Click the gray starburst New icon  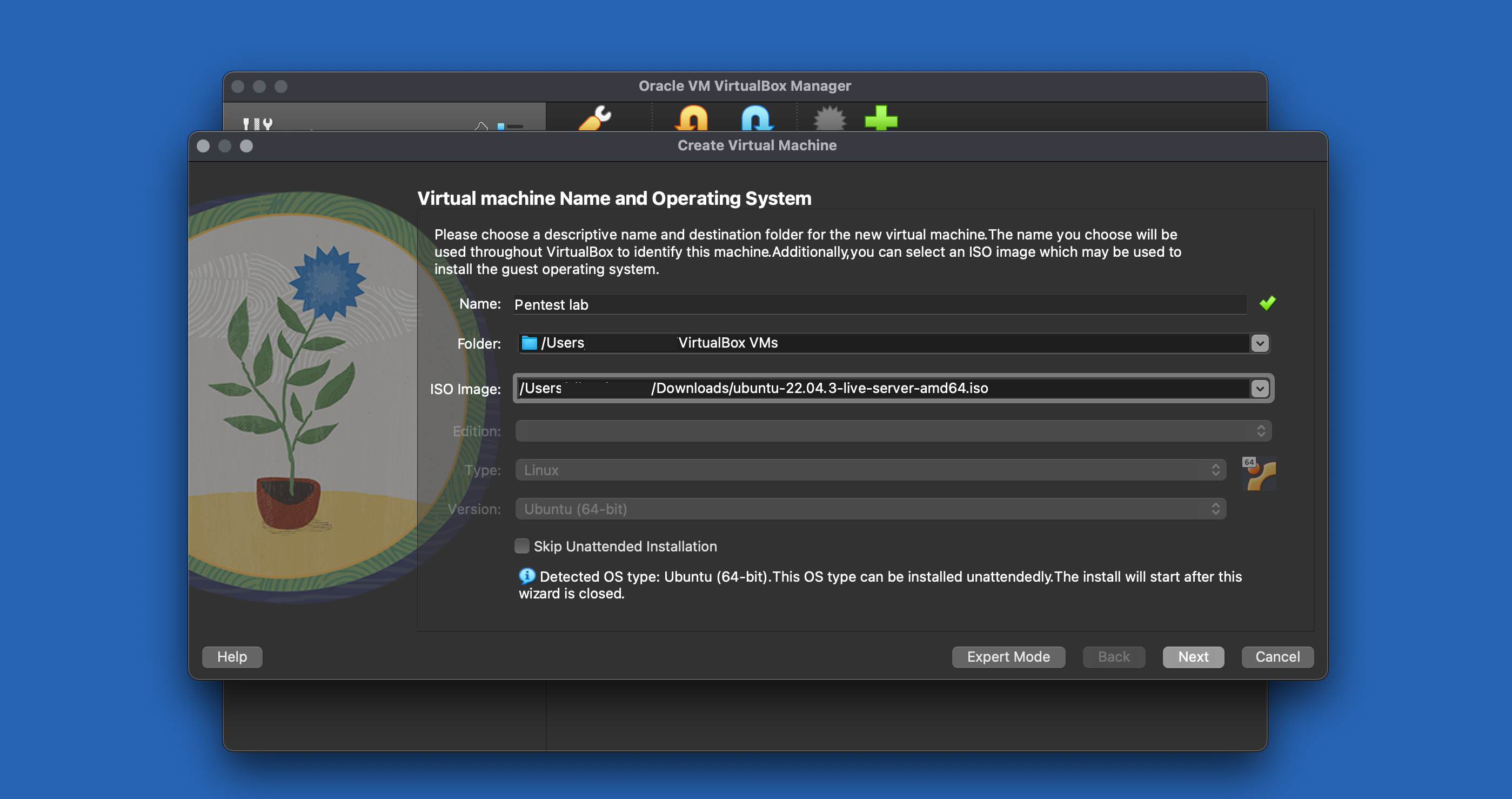829,118
